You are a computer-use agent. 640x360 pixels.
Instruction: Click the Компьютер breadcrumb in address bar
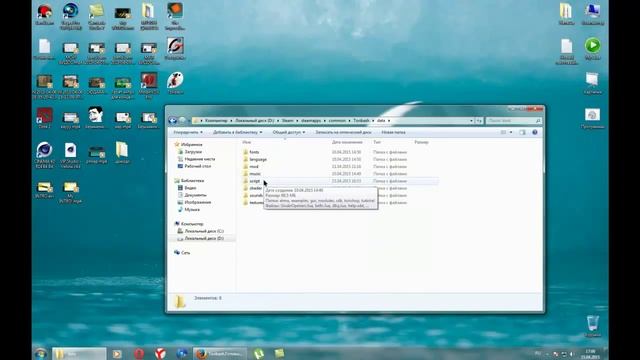point(216,121)
